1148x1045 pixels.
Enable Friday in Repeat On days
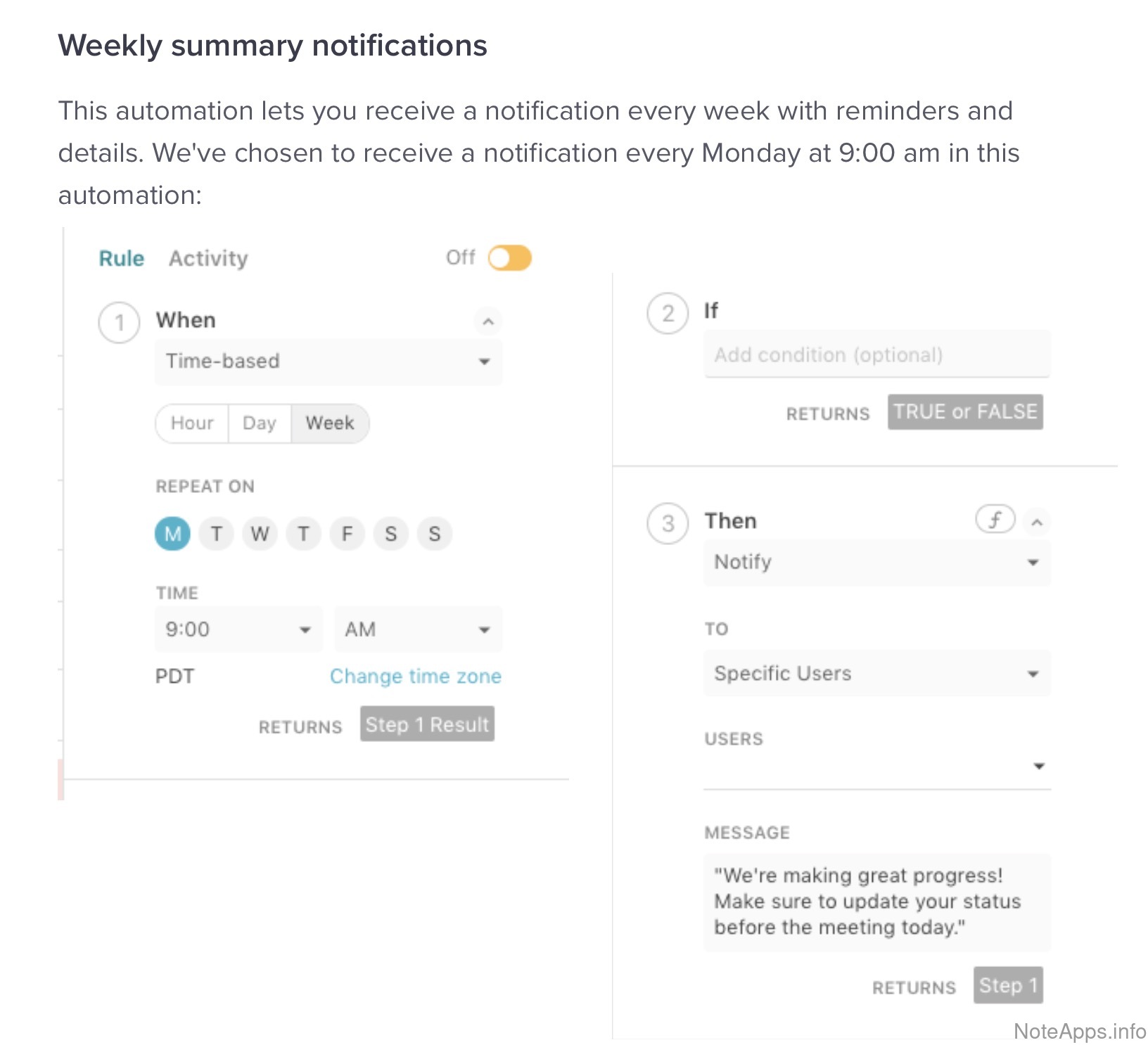click(347, 534)
